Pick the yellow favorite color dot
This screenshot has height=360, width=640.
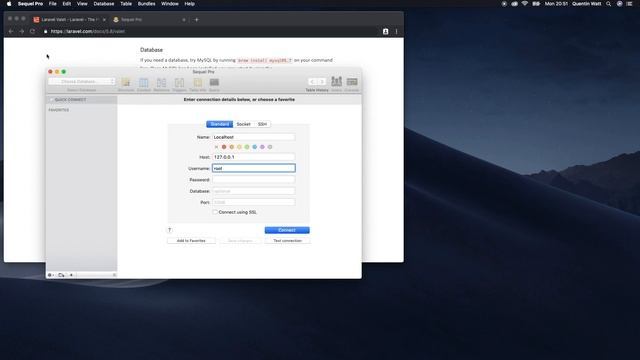(239, 147)
